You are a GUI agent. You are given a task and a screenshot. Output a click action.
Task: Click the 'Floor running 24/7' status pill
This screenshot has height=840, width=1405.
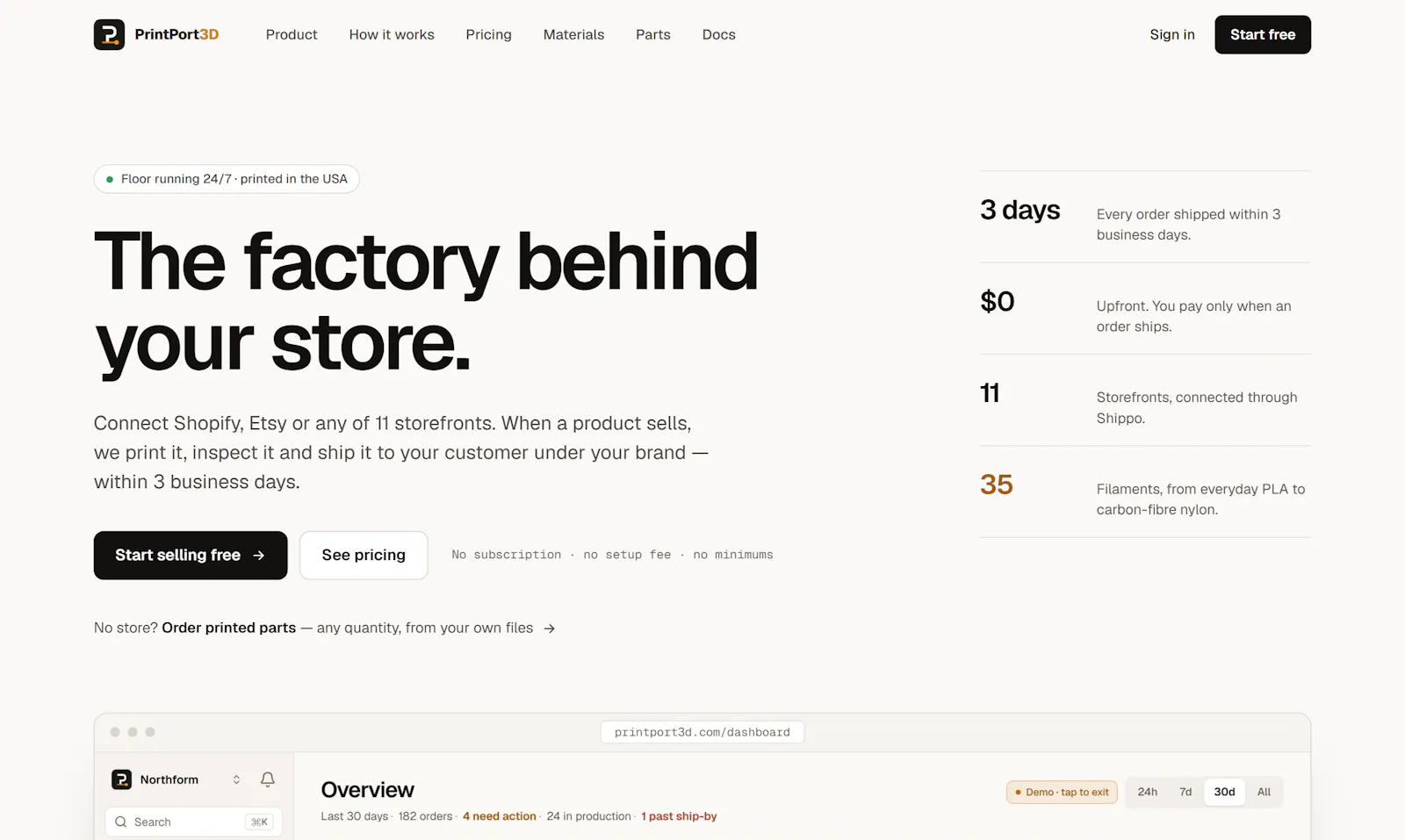coord(227,179)
